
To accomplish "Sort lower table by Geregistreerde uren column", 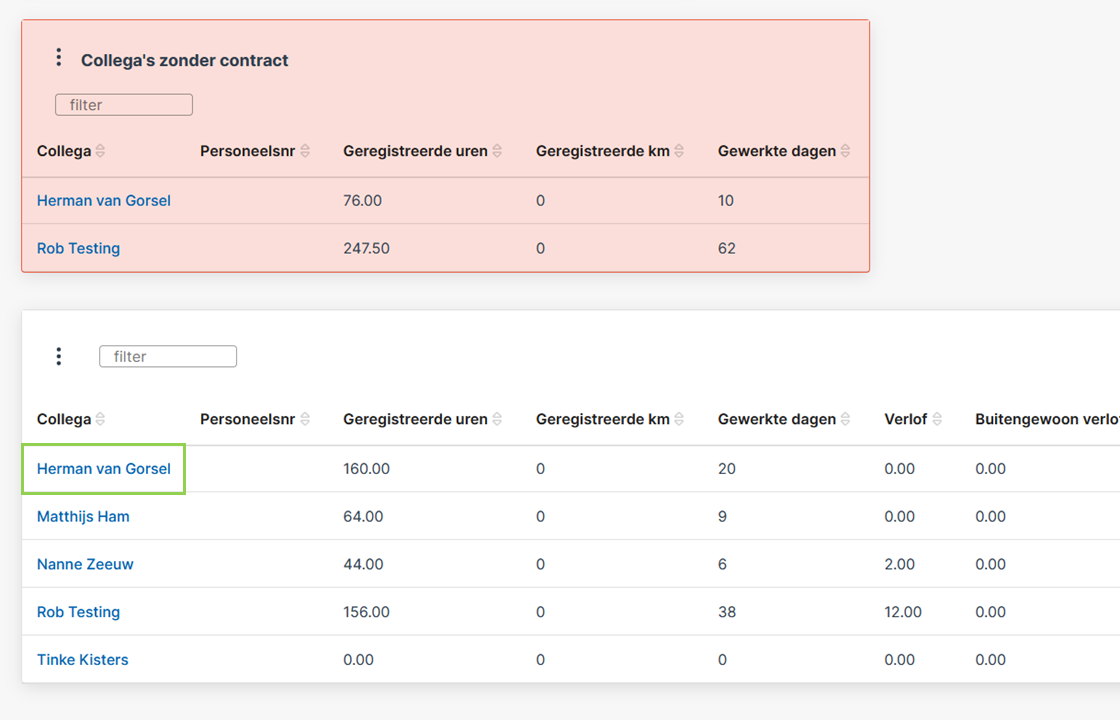I will coord(497,419).
